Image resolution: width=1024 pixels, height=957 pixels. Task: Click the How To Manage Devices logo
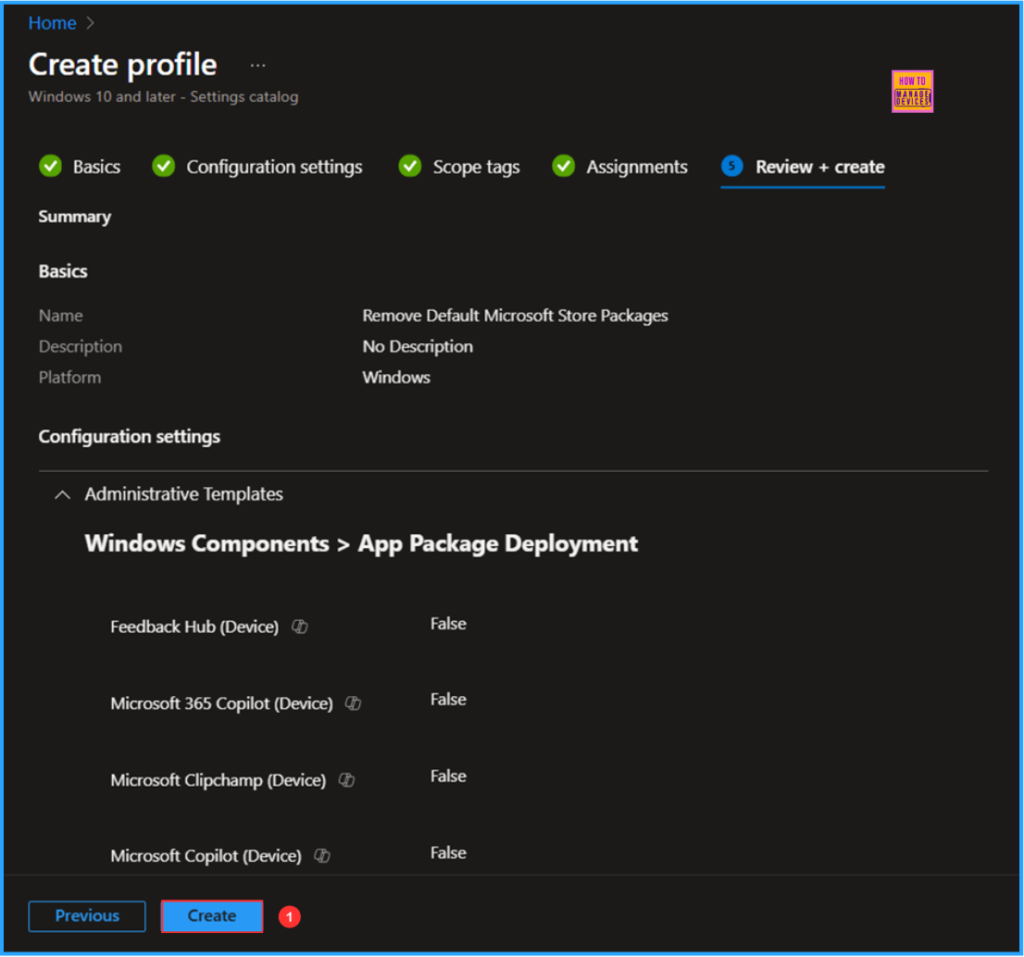(x=911, y=91)
